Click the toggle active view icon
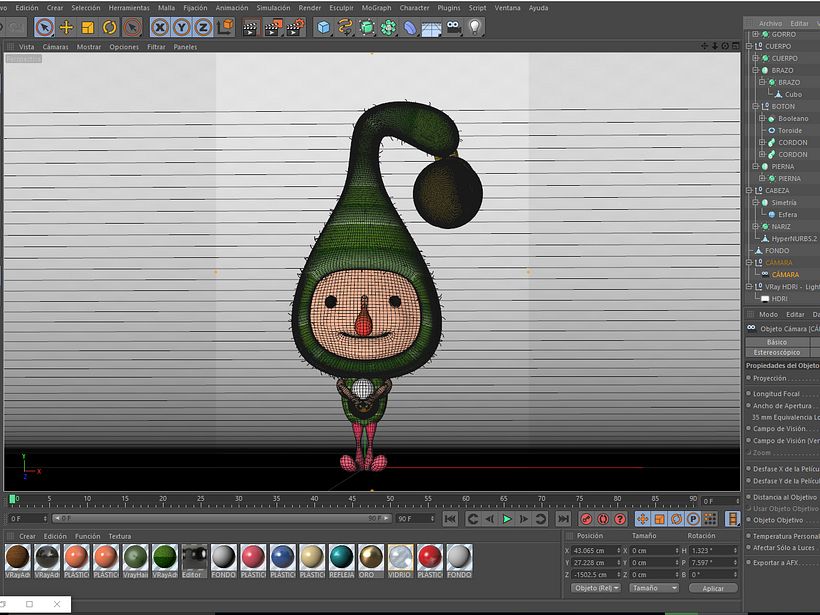The width and height of the screenshot is (820, 615). coord(735,46)
